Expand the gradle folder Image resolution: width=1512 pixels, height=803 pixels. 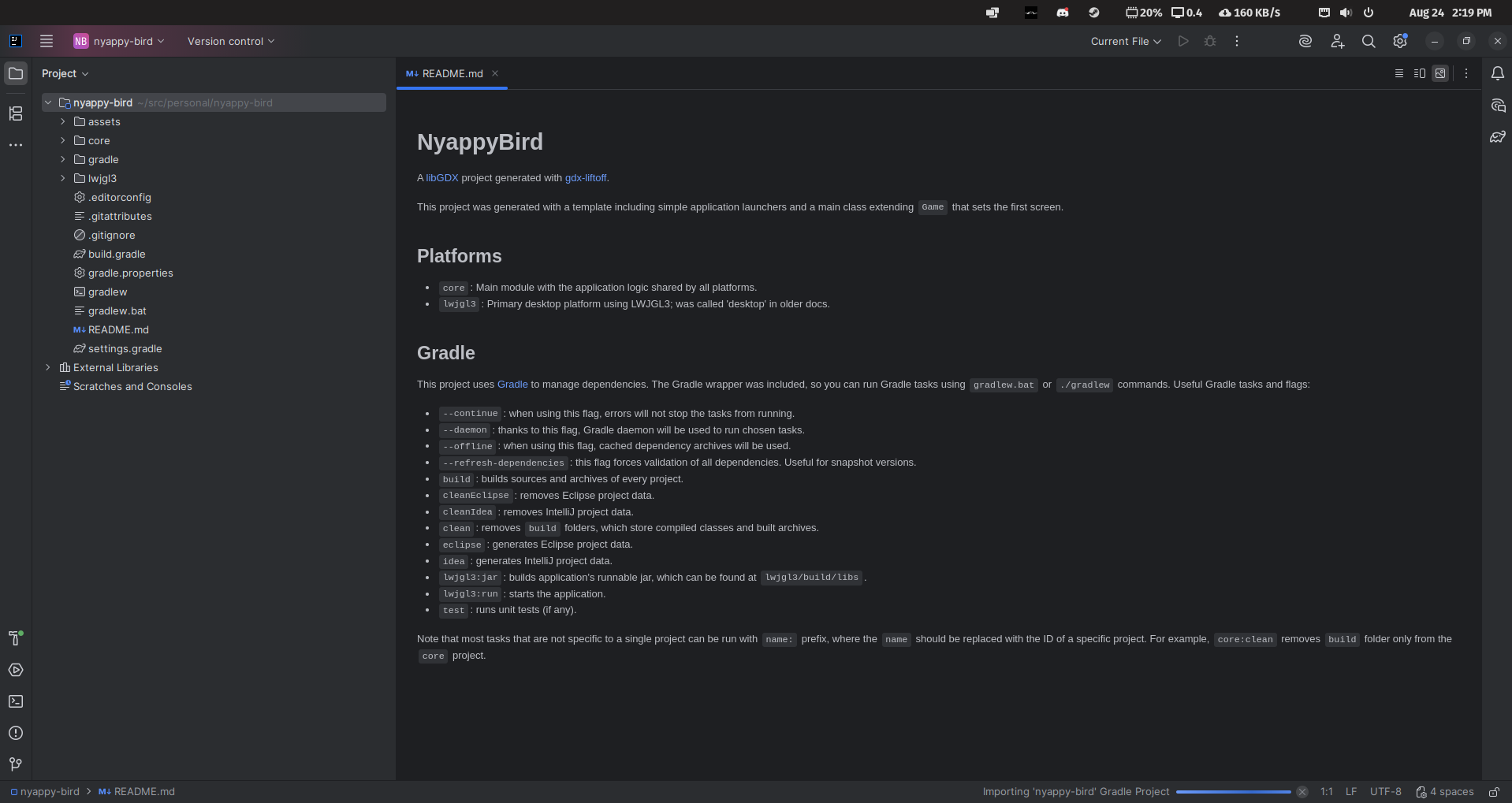(x=63, y=159)
